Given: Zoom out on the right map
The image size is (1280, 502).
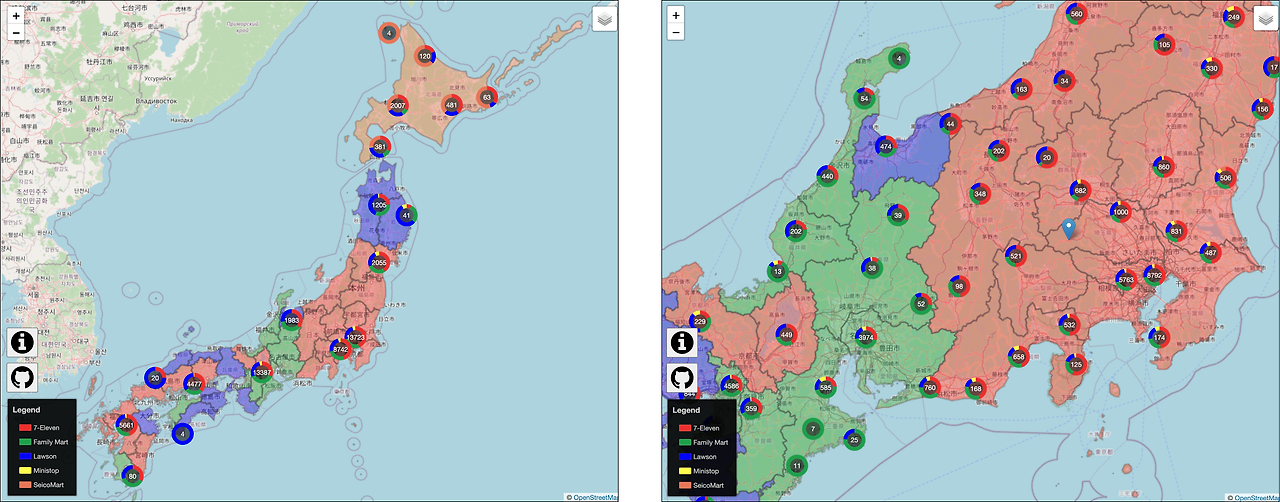Looking at the screenshot, I should pyautogui.click(x=676, y=32).
